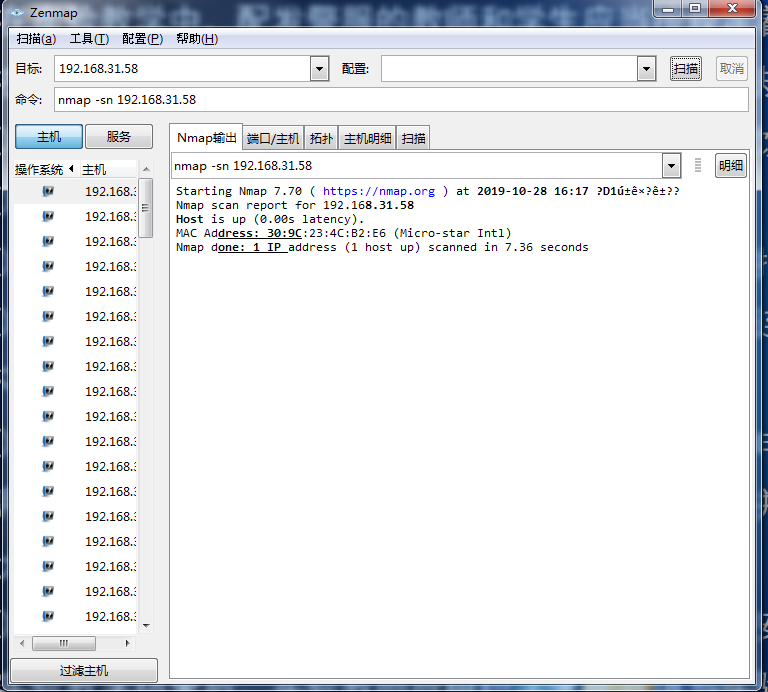Open the 拓扑 topology tab
The height and width of the screenshot is (692, 768).
pyautogui.click(x=321, y=139)
